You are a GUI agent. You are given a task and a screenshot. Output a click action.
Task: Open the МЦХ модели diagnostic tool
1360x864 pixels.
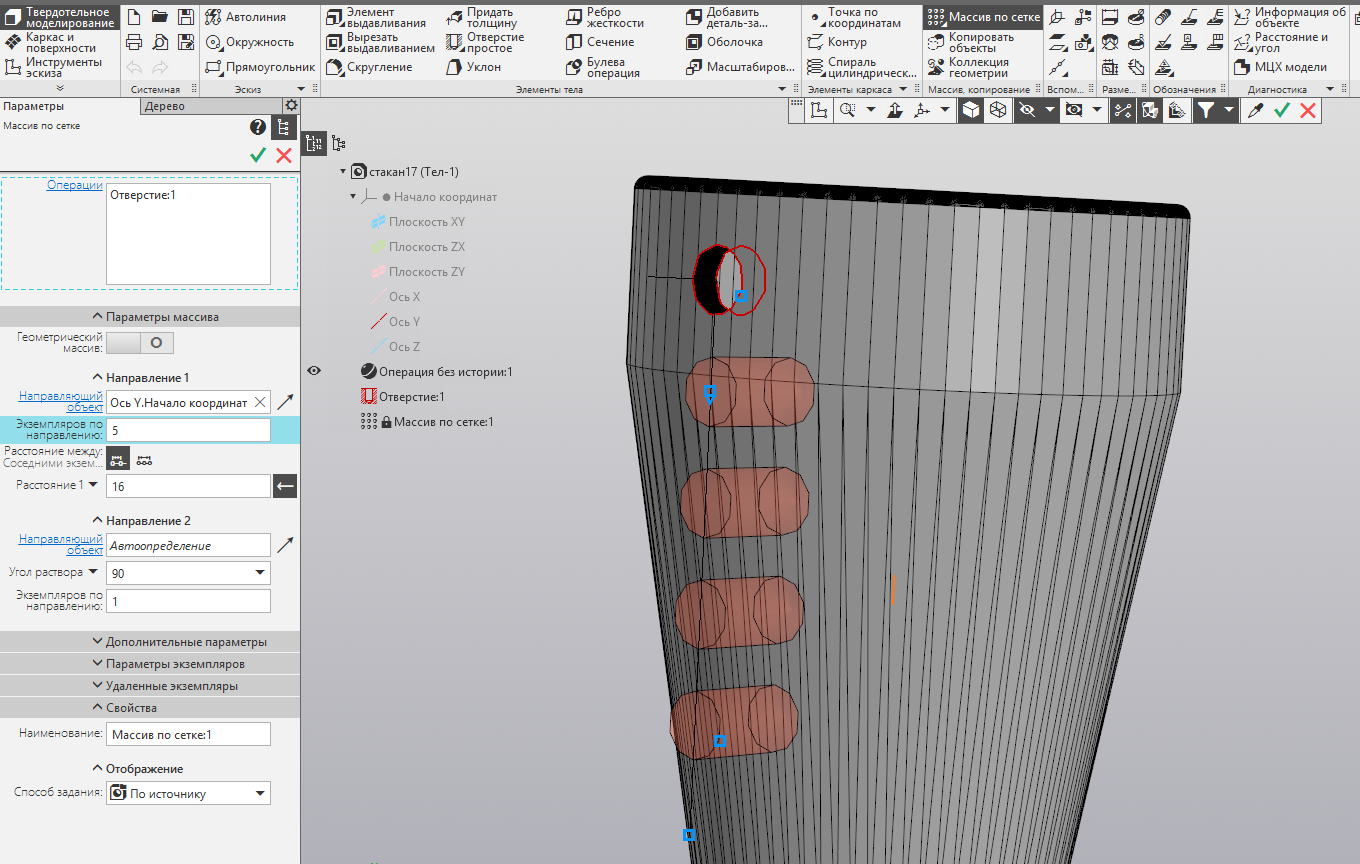(1281, 67)
